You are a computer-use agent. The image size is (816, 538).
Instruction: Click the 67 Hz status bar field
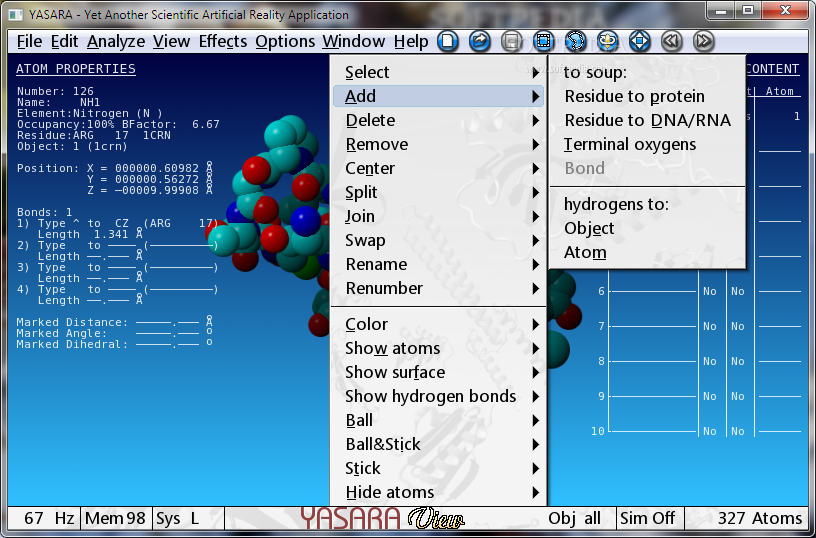(x=43, y=518)
